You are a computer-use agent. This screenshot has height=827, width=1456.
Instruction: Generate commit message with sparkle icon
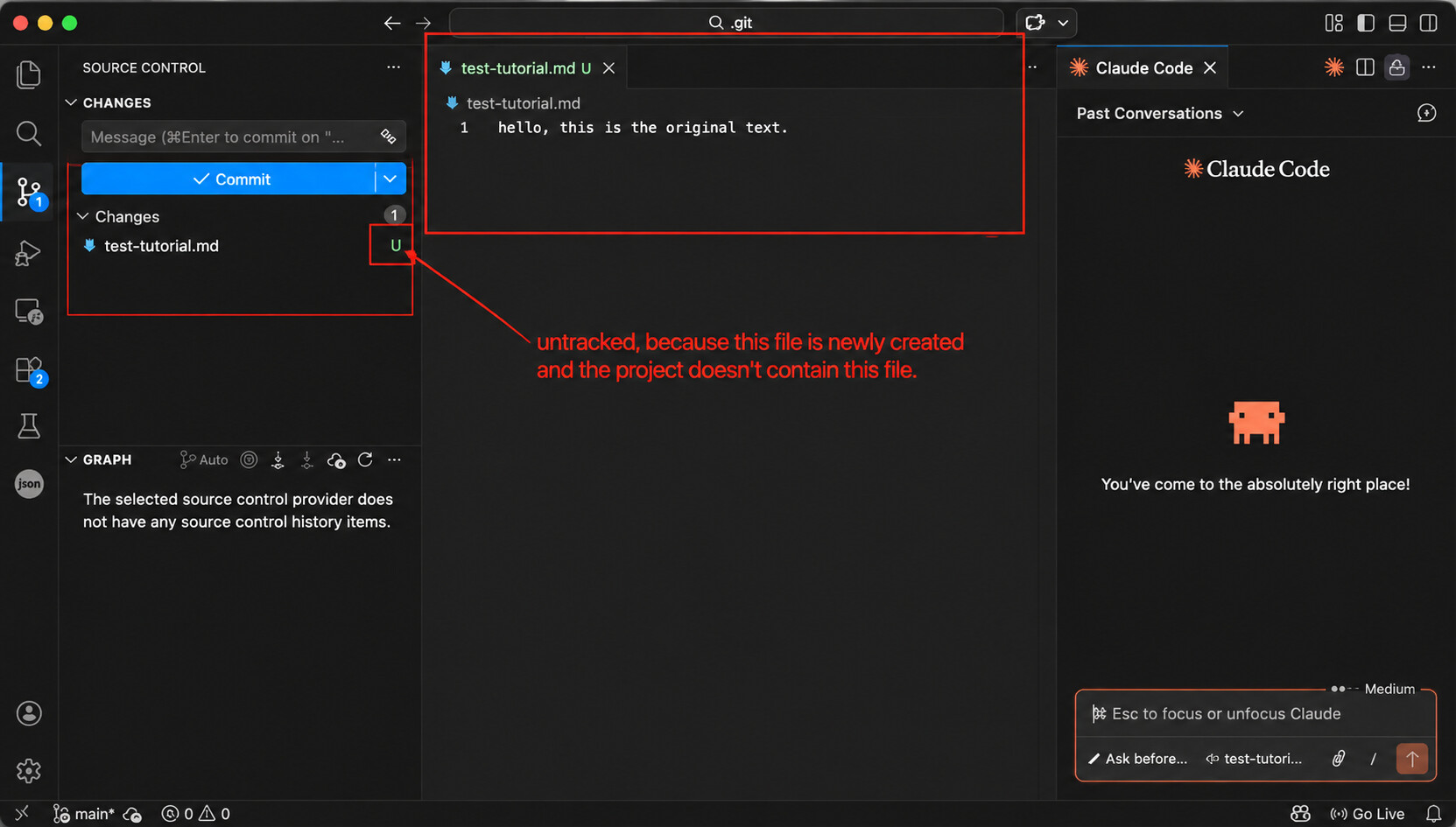coord(388,137)
